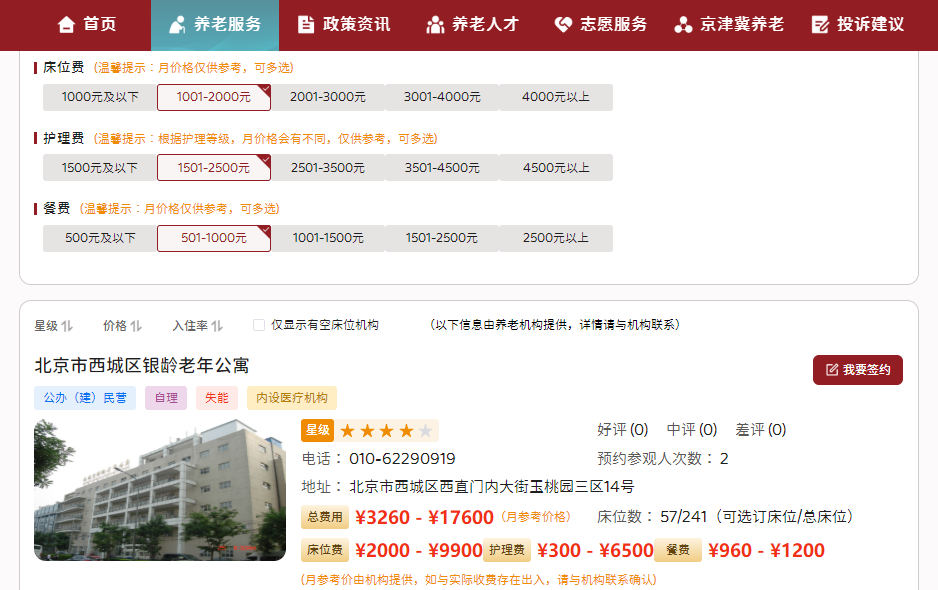Sort results by 价格

pos(122,325)
